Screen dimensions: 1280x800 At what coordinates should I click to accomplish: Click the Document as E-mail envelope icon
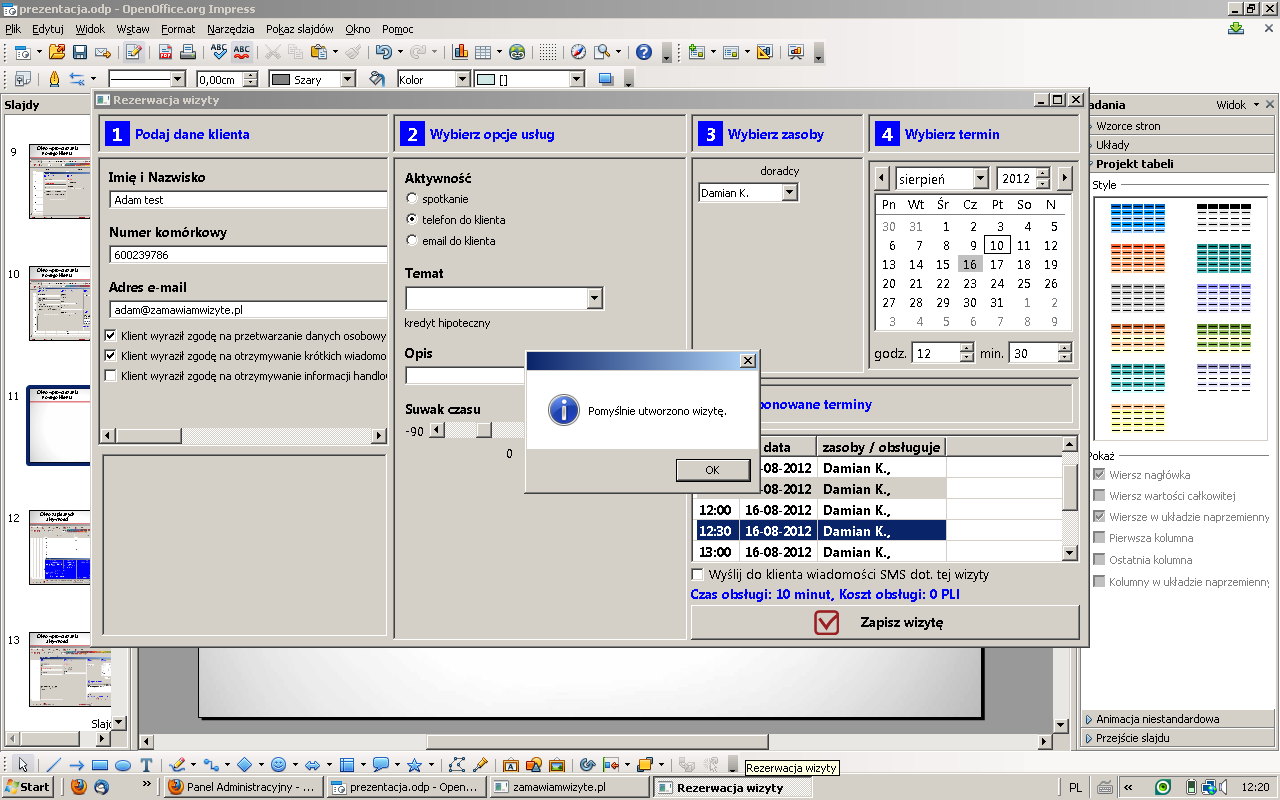pos(101,52)
